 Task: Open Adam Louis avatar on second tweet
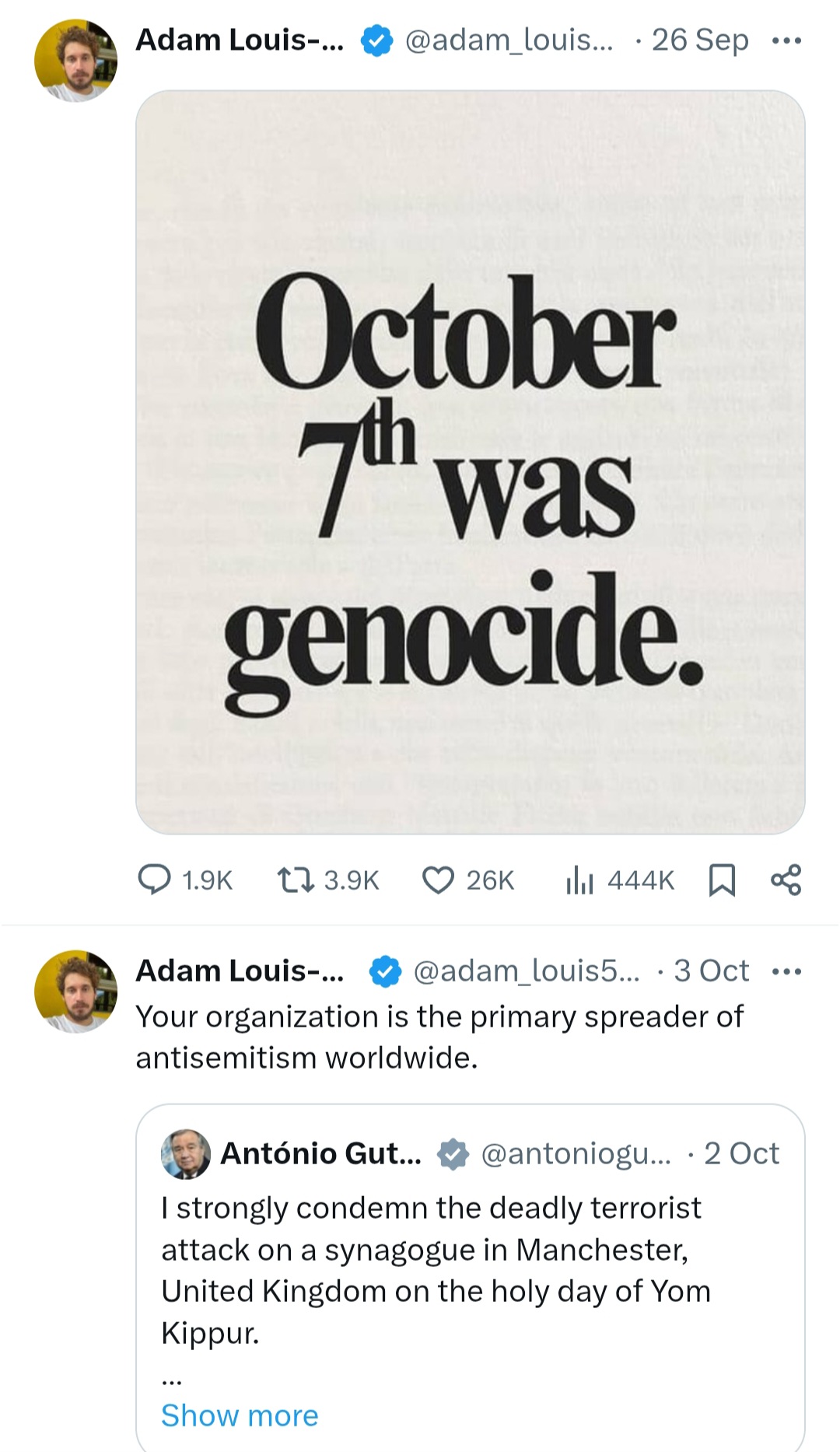click(75, 991)
